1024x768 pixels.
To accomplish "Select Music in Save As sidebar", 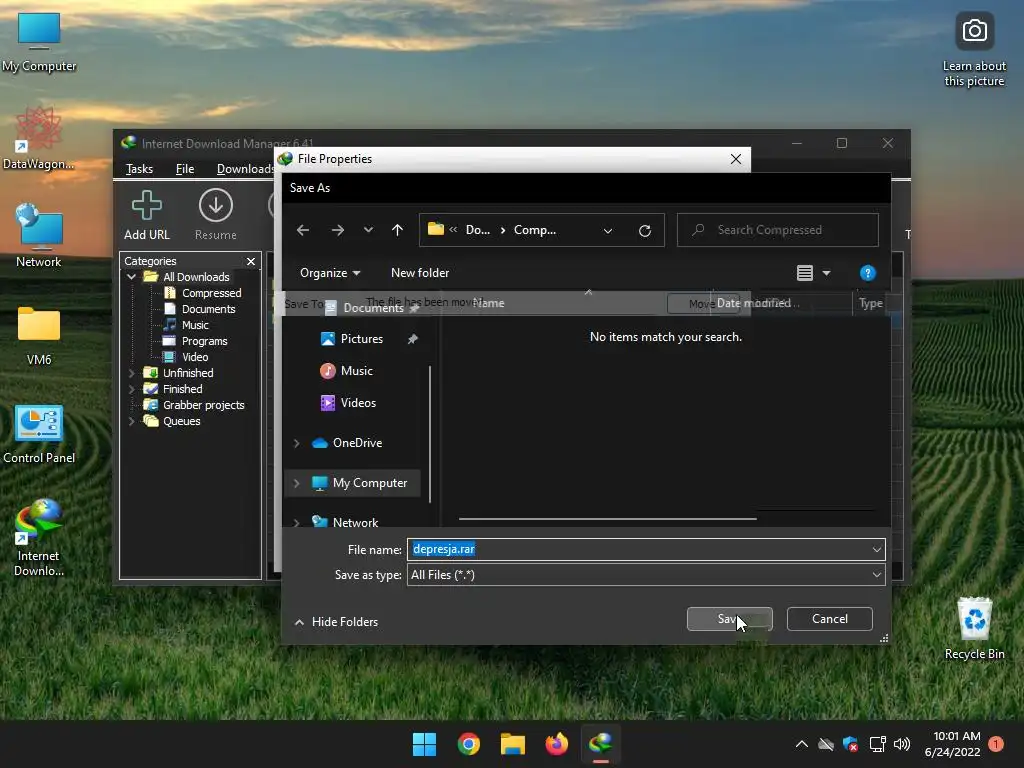I will pyautogui.click(x=356, y=371).
